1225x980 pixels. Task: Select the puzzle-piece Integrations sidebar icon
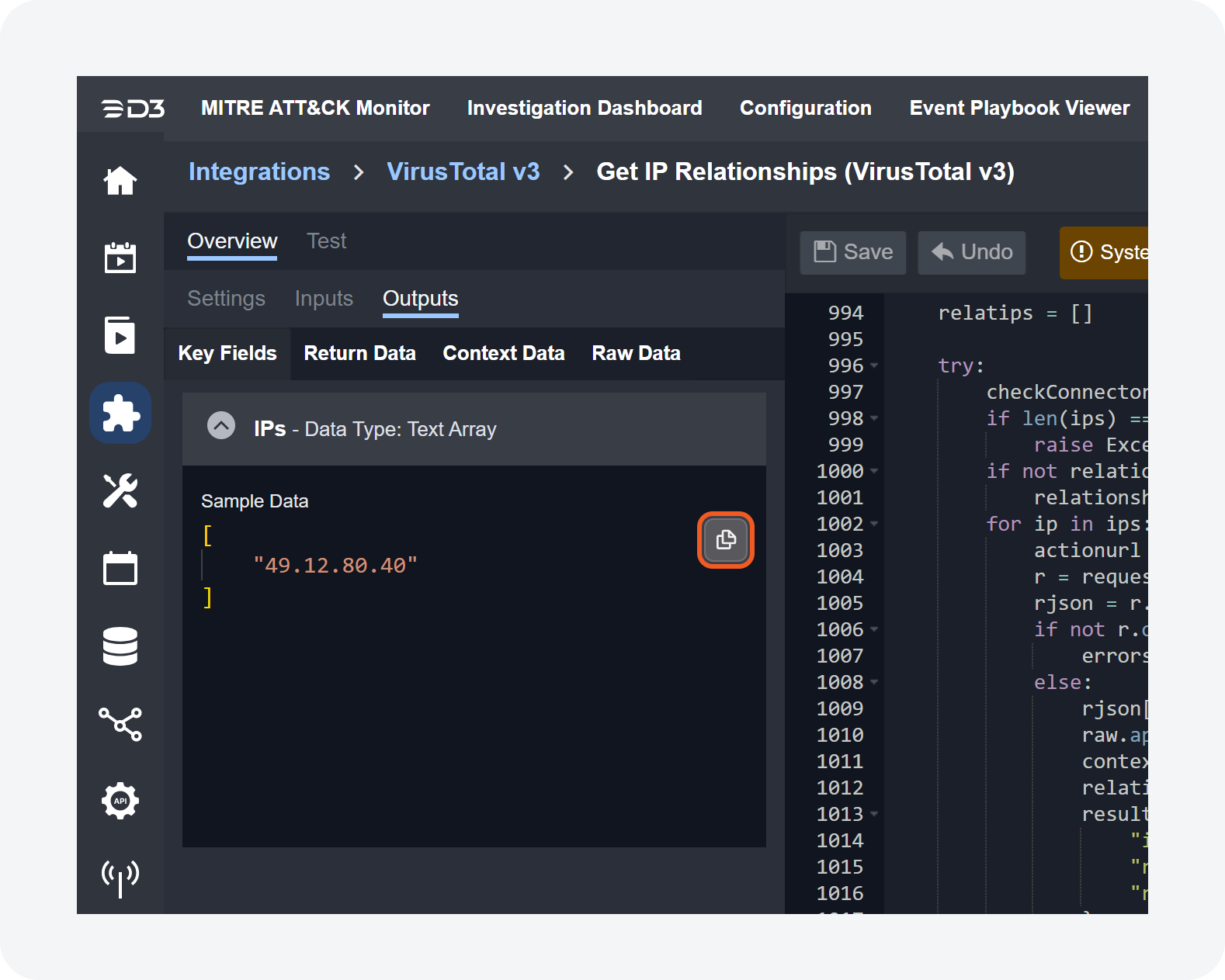click(120, 413)
